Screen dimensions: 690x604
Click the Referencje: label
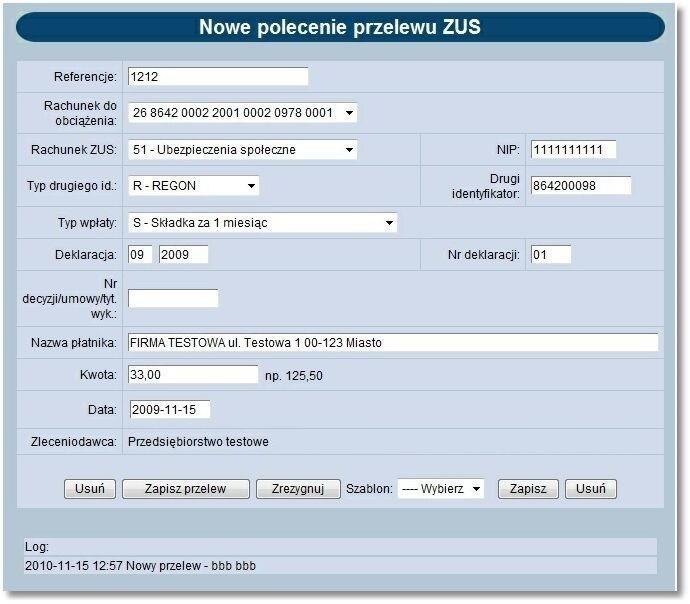point(85,77)
